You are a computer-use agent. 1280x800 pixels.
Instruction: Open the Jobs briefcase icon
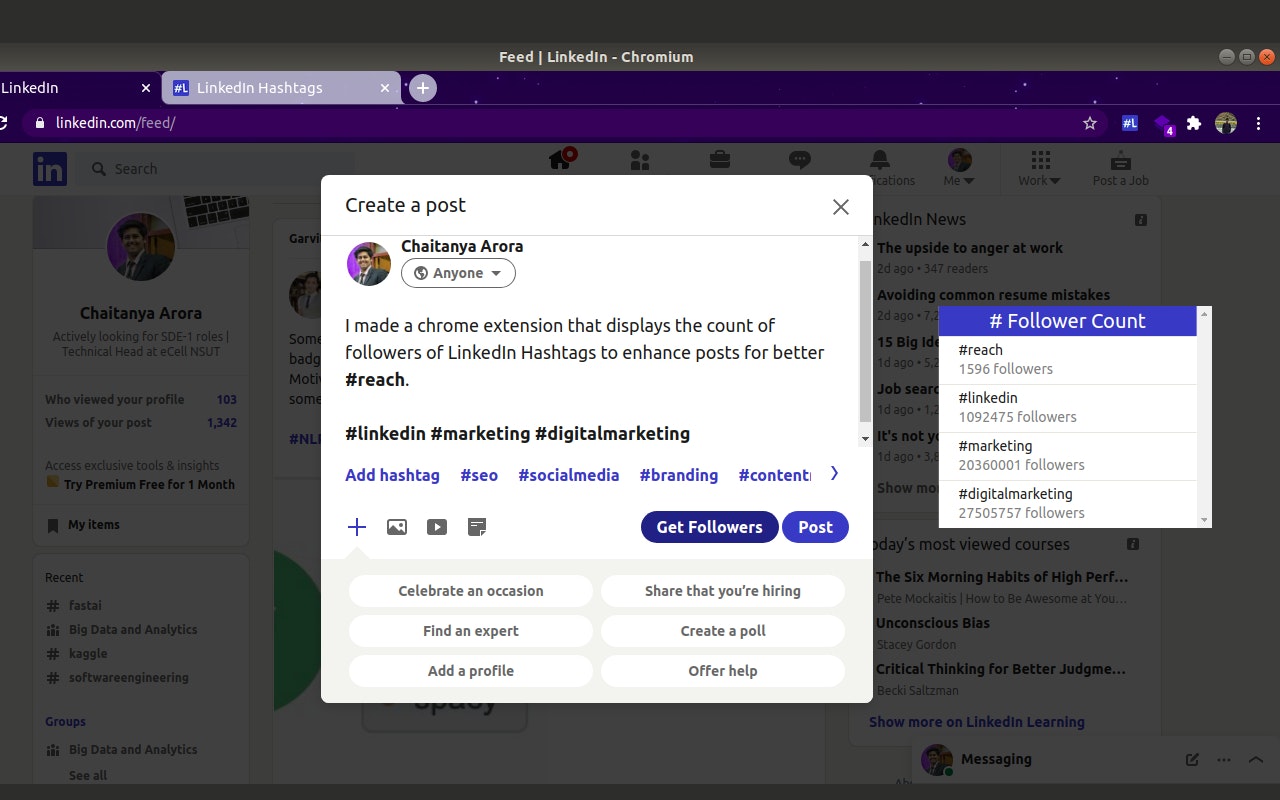point(719,160)
